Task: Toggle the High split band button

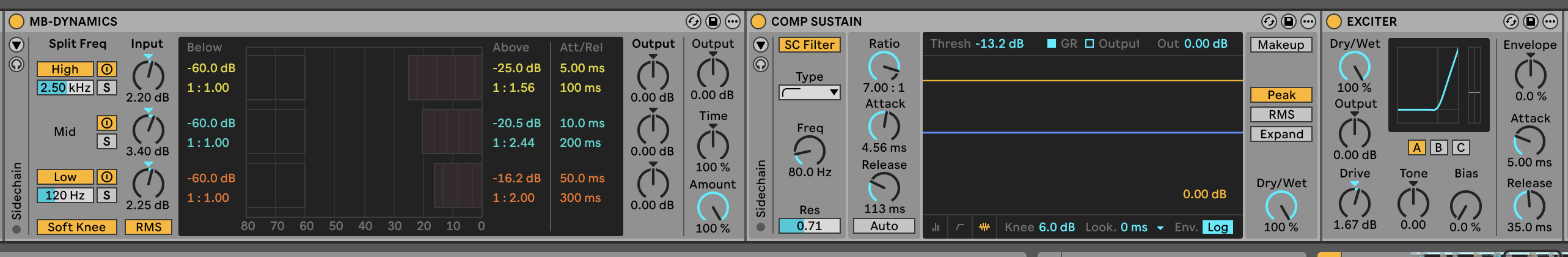Action: 65,69
